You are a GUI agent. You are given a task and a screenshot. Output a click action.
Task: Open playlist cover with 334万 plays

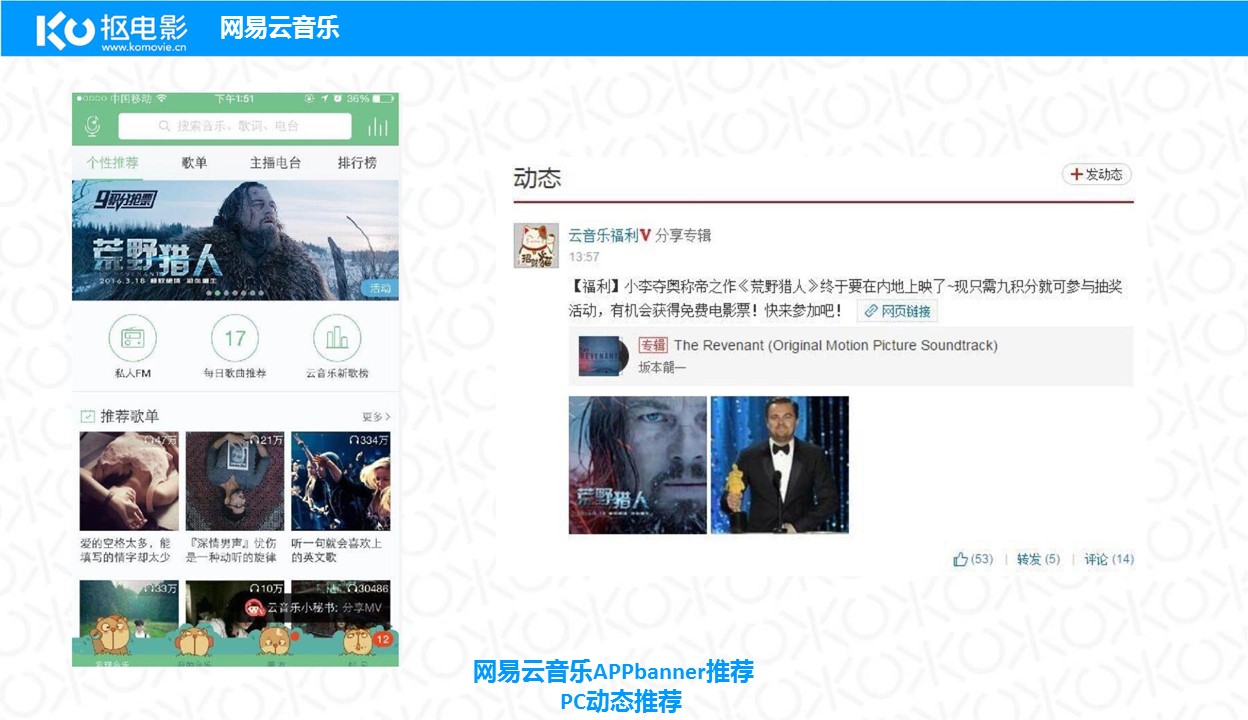341,481
